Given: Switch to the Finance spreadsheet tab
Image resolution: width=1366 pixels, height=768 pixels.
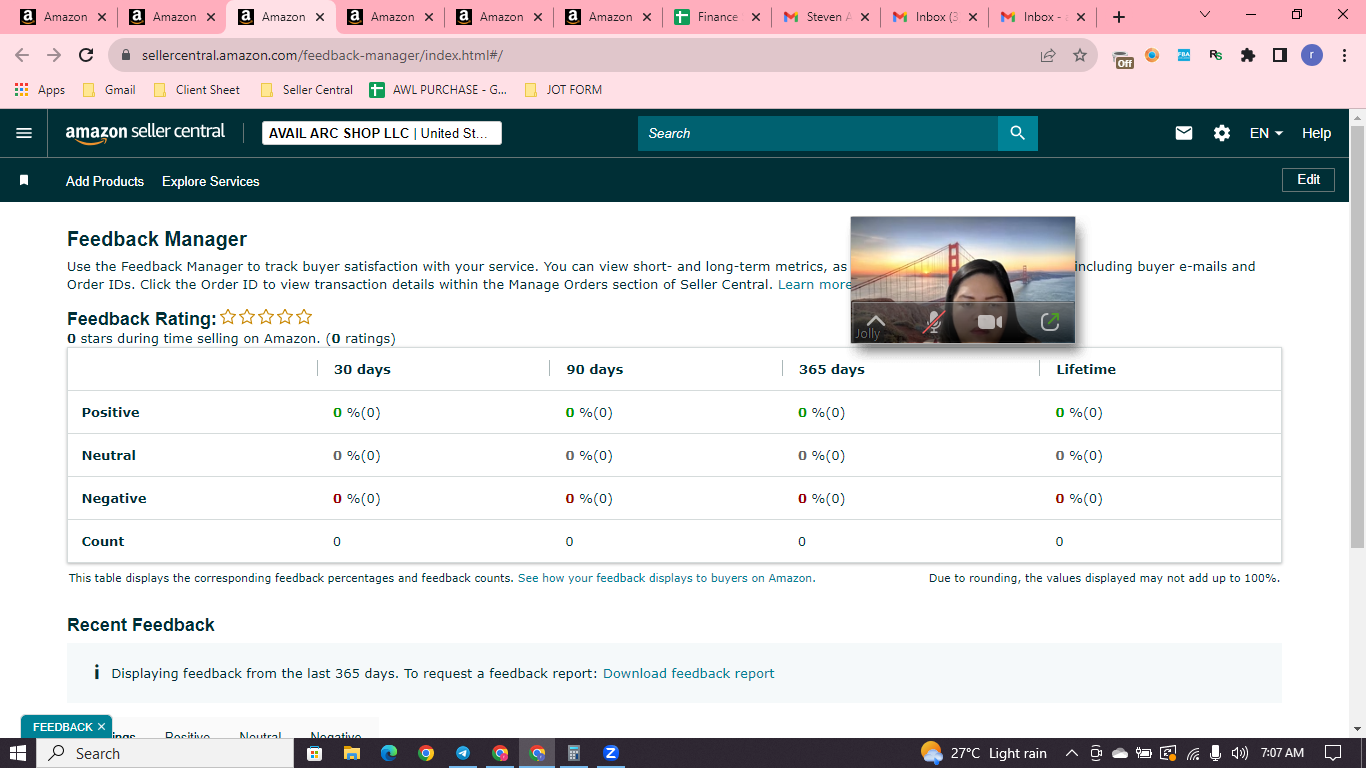Looking at the screenshot, I should (x=717, y=17).
